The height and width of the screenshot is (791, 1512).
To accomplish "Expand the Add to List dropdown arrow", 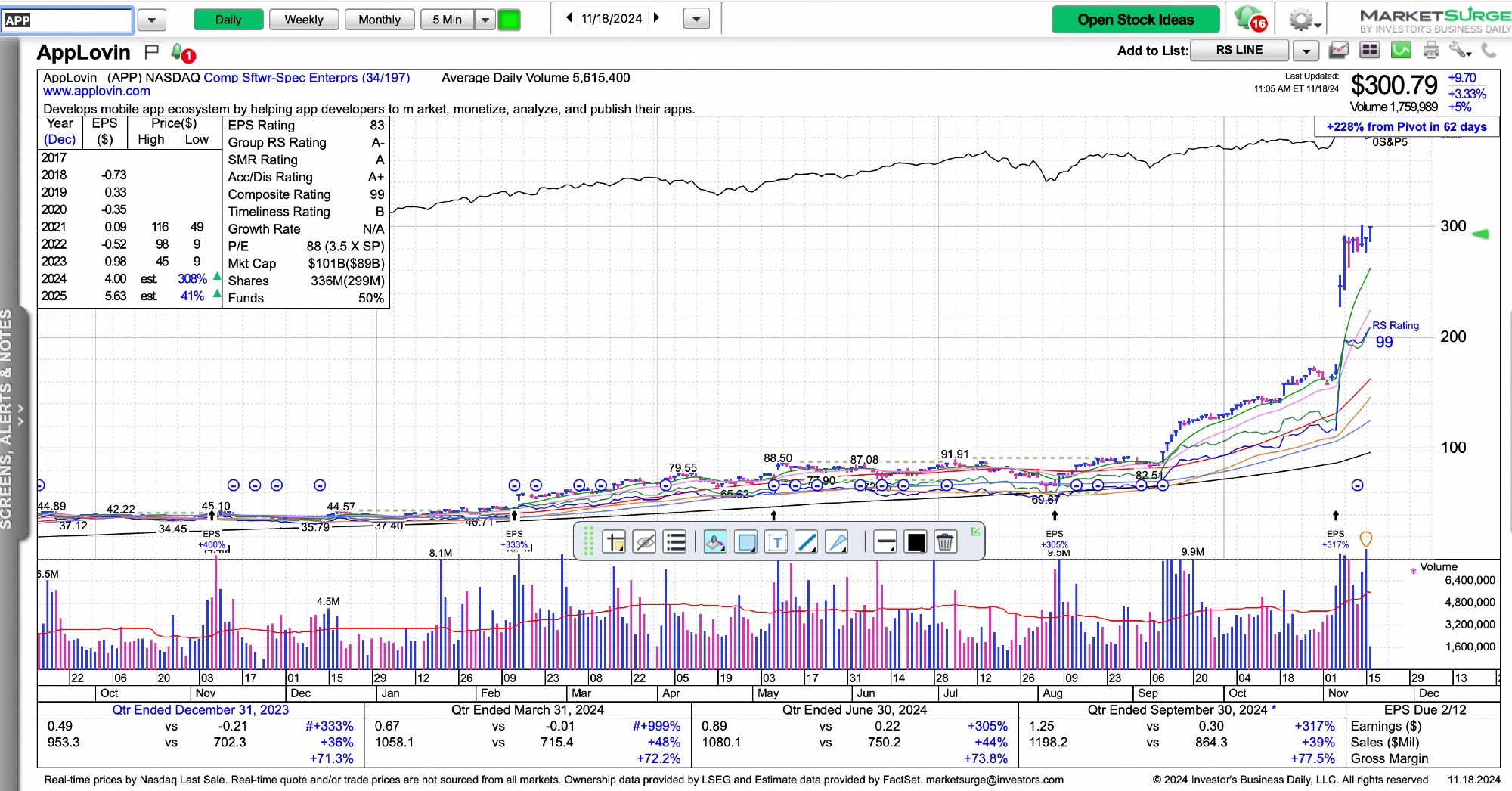I will tap(1306, 51).
